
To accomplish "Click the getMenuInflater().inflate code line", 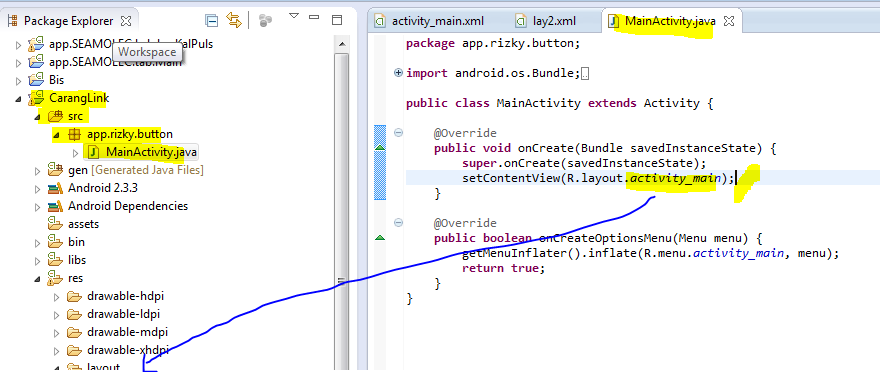I will pos(650,254).
